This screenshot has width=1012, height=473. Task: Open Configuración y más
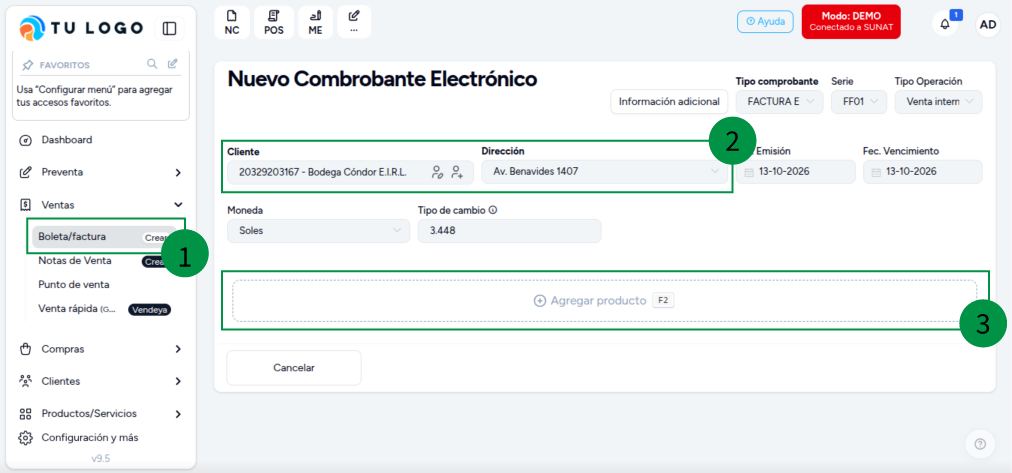click(x=90, y=438)
